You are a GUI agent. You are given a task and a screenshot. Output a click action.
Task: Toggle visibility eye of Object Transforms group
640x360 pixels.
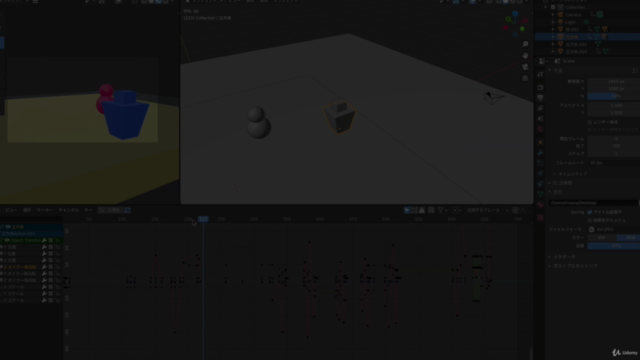[x=7, y=240]
